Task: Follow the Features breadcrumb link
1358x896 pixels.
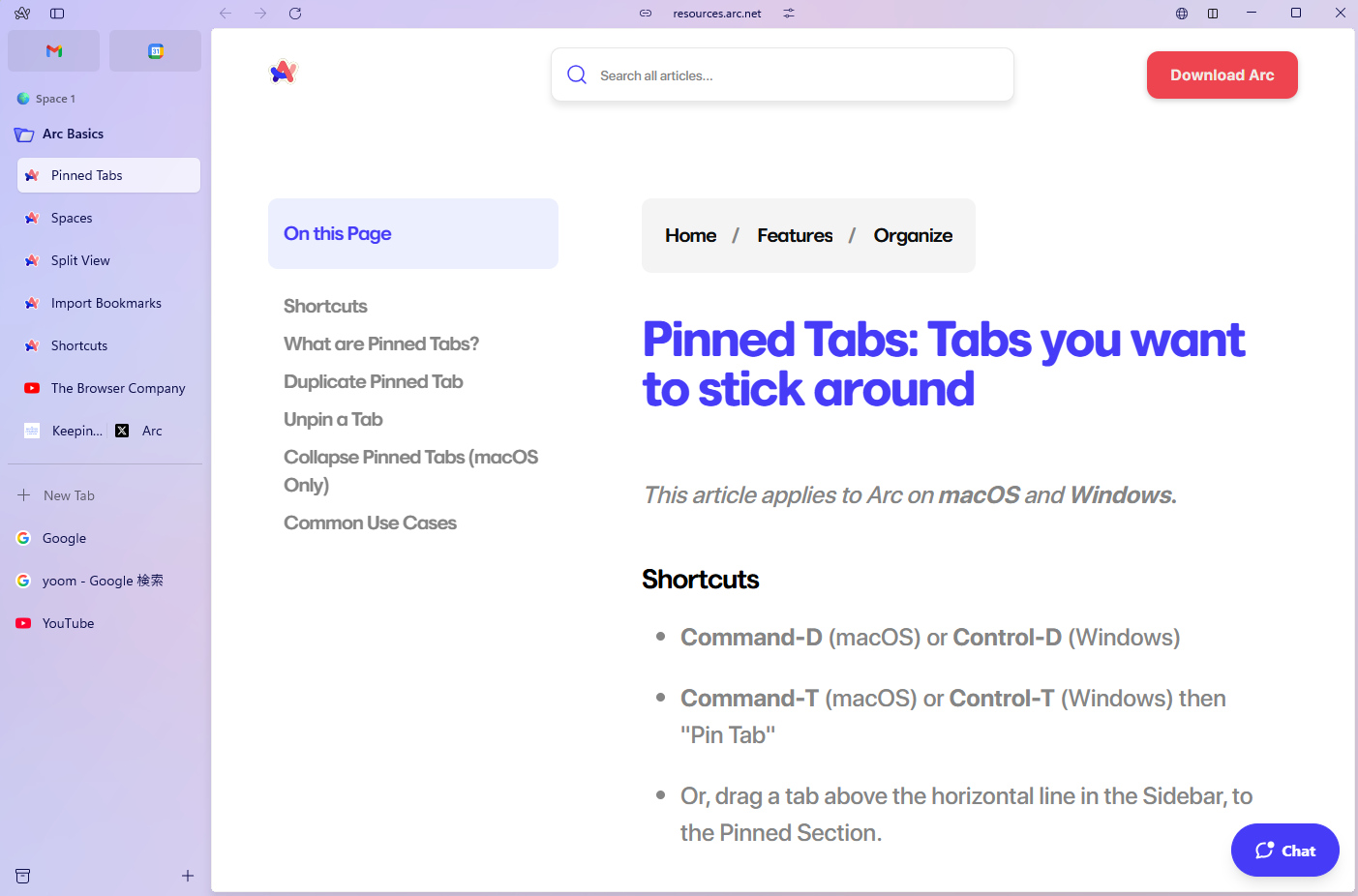Action: point(795,235)
